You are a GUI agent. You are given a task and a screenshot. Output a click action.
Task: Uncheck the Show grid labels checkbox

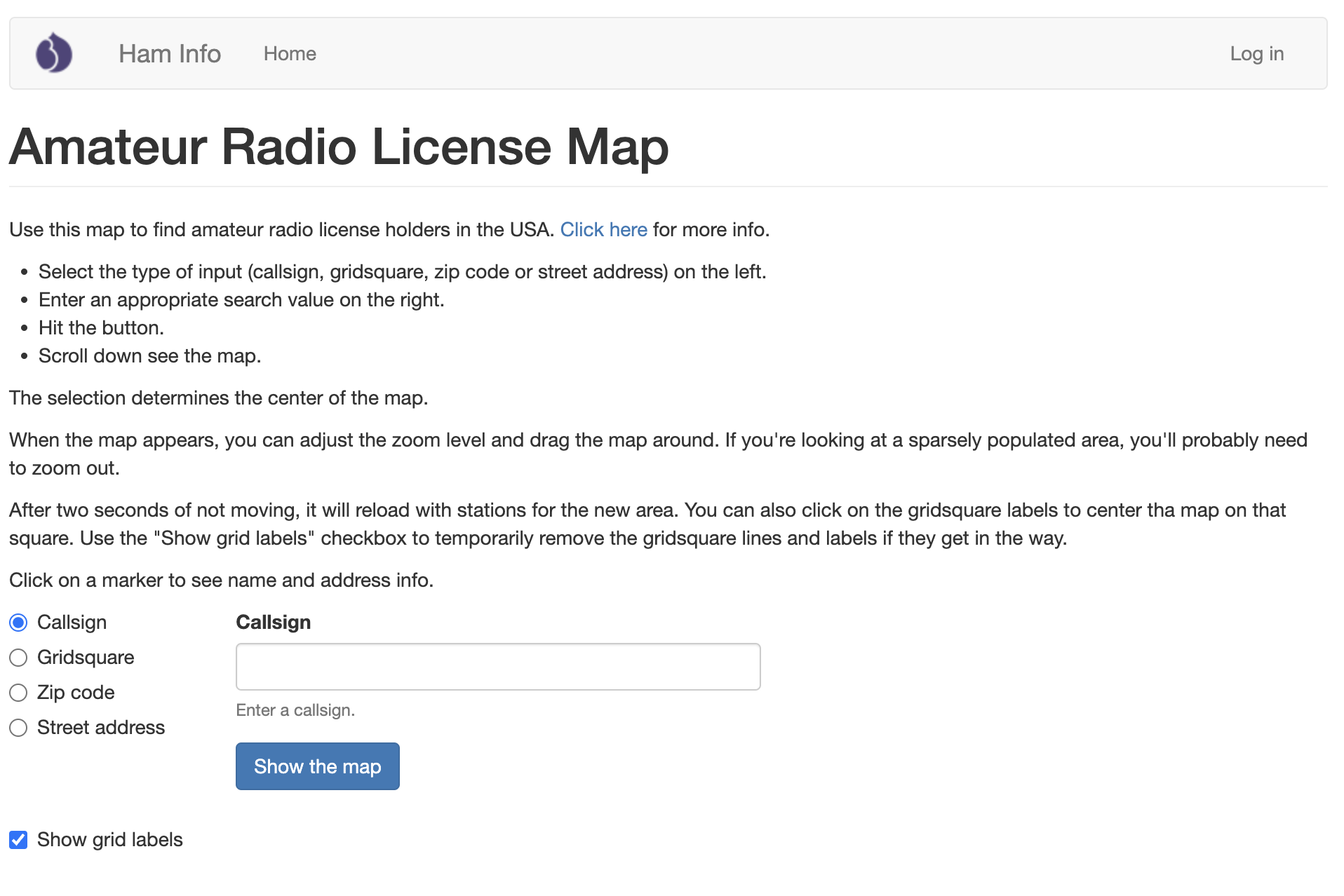[x=18, y=840]
